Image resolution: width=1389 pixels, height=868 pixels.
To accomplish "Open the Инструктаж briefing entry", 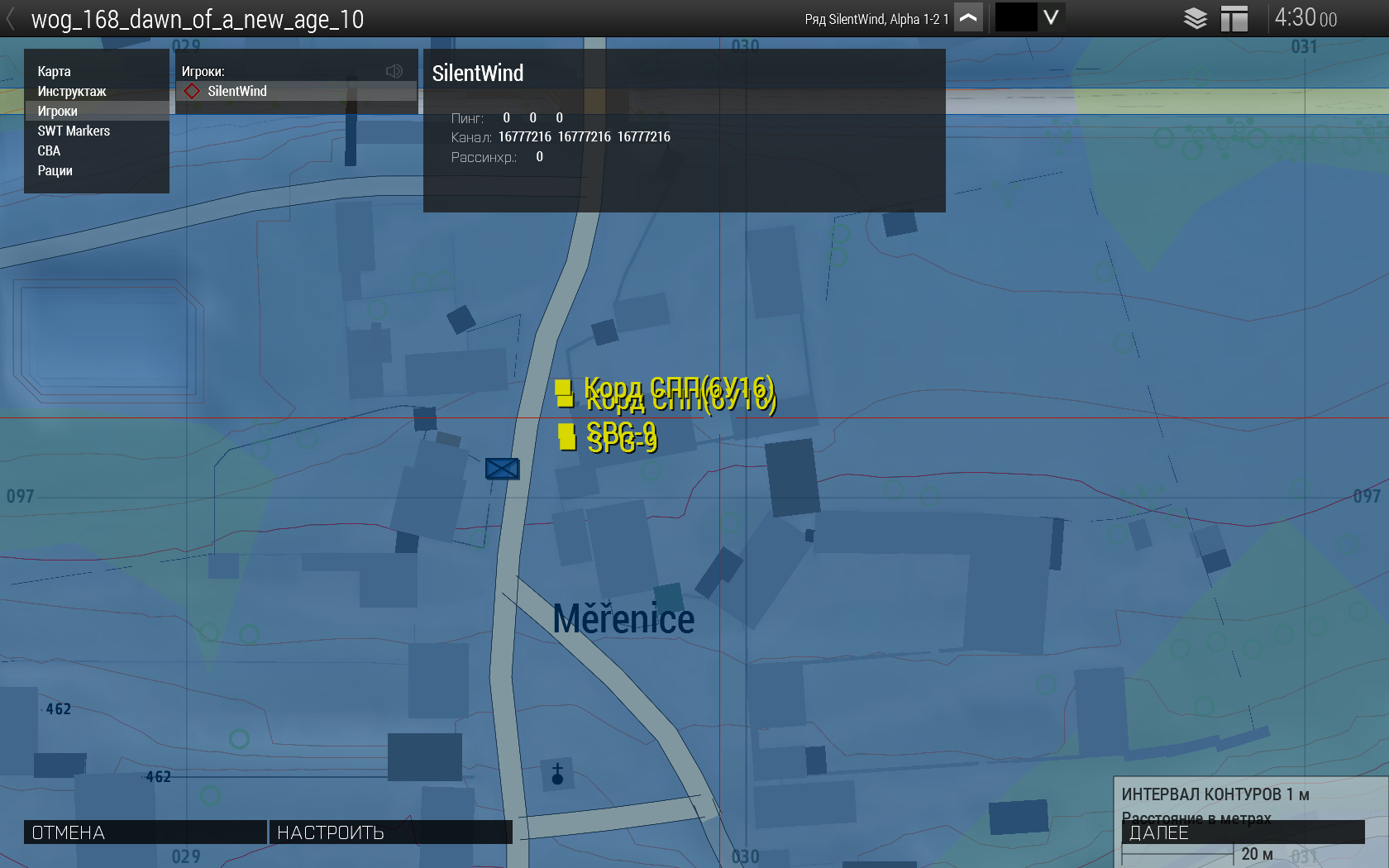I will click(x=72, y=91).
